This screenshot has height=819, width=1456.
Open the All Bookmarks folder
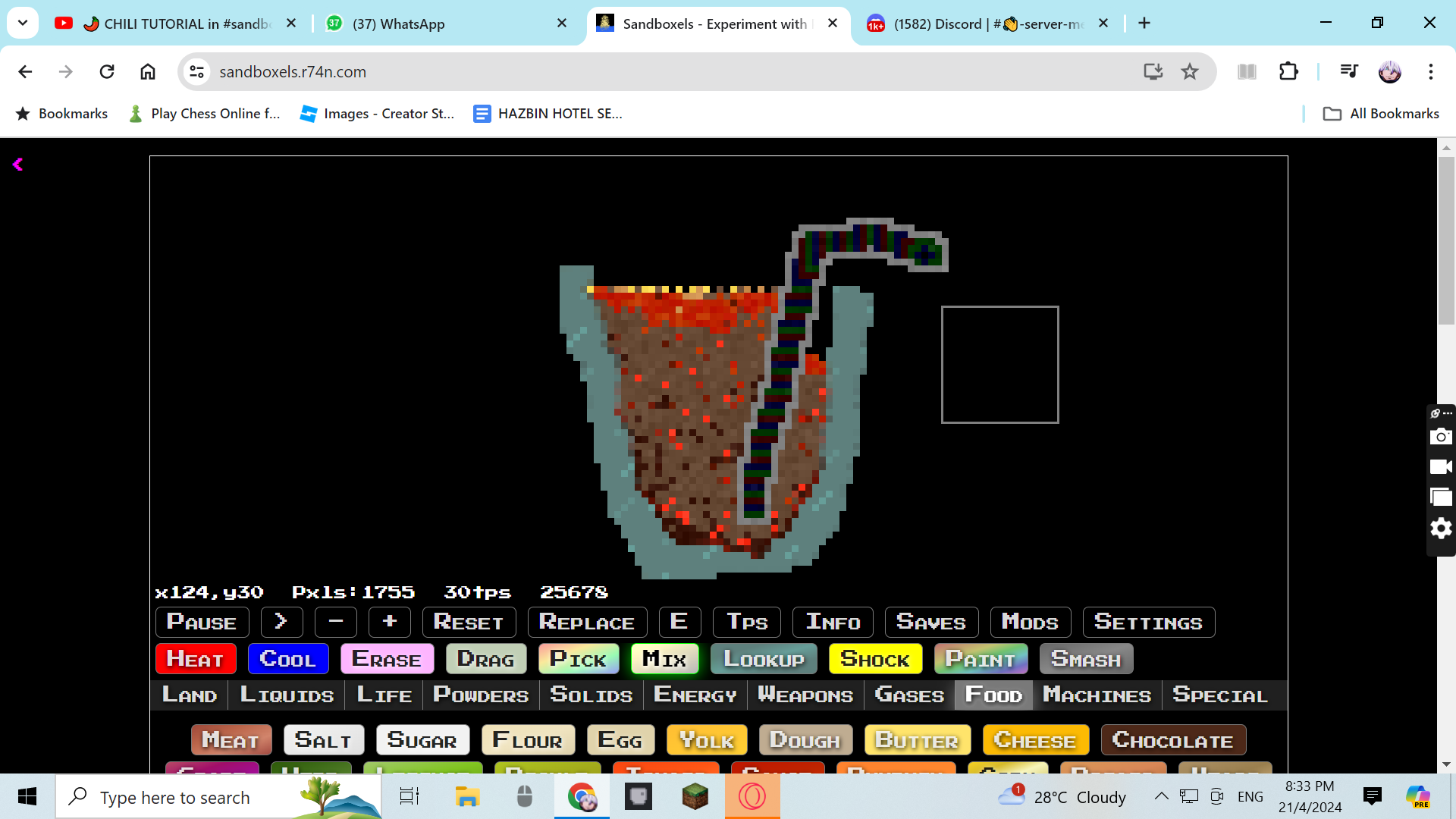1380,114
